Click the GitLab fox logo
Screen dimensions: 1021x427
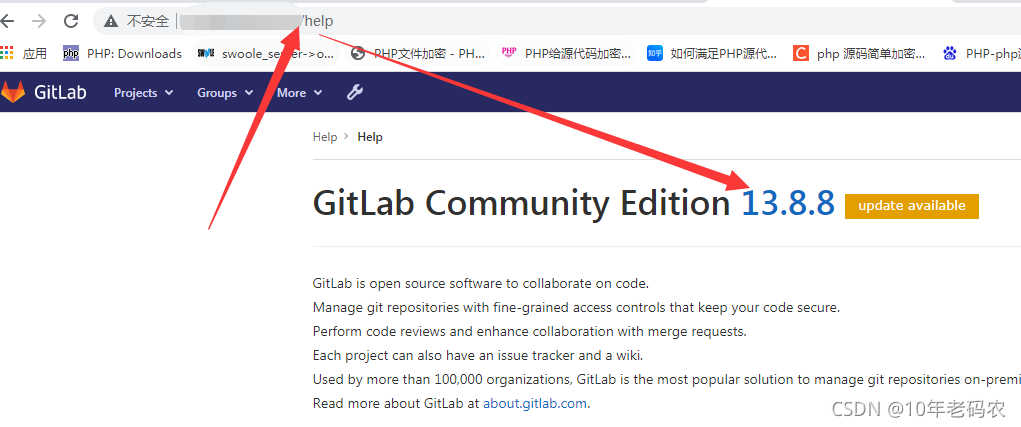point(13,92)
